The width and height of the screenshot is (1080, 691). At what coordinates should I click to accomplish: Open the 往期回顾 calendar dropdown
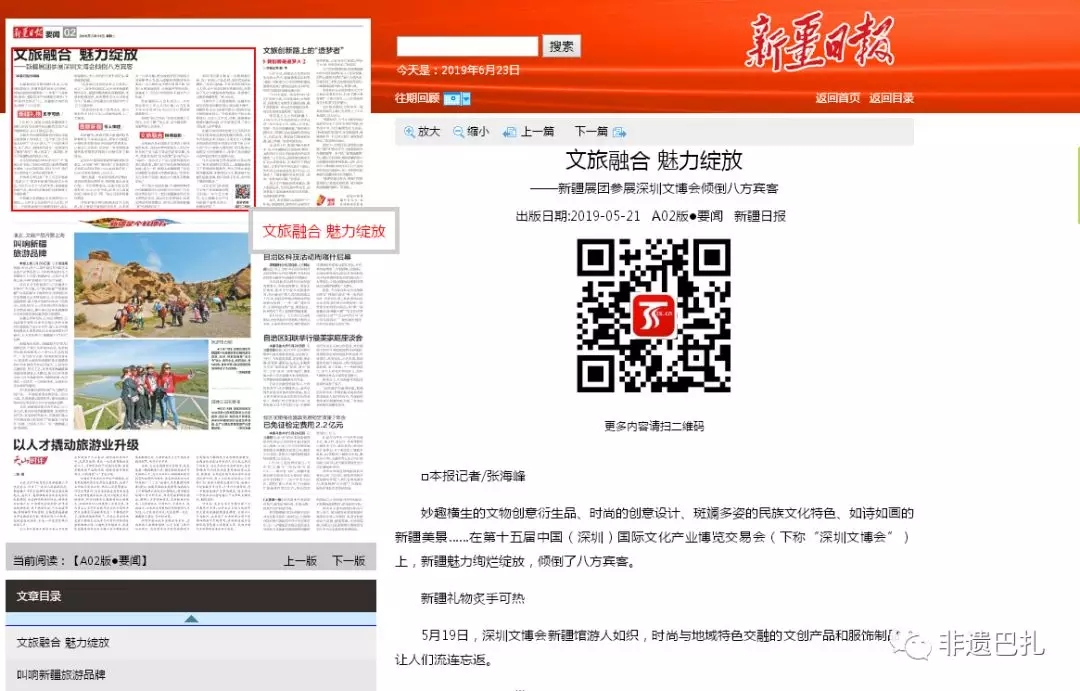[x=456, y=99]
